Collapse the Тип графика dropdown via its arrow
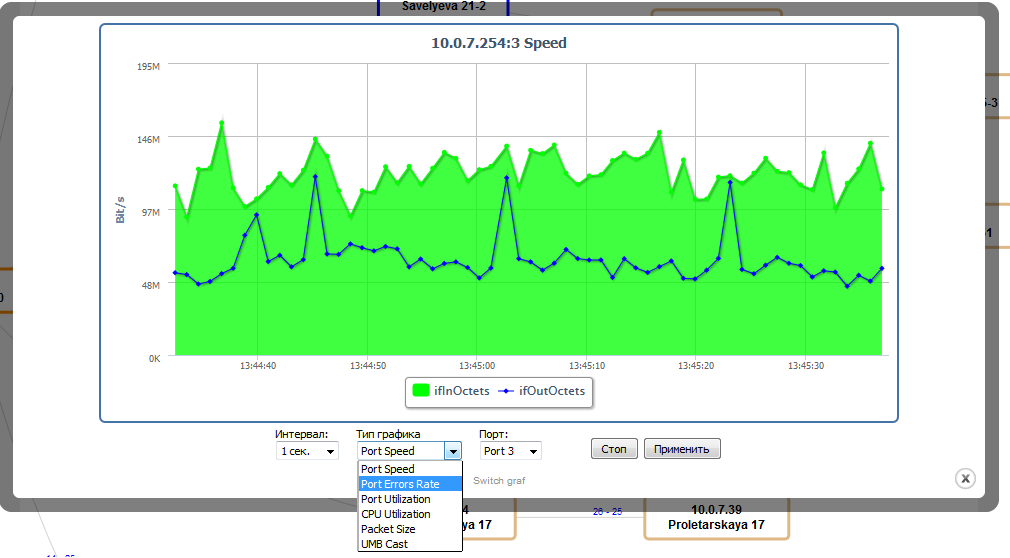Image resolution: width=1010 pixels, height=558 pixels. pos(453,451)
